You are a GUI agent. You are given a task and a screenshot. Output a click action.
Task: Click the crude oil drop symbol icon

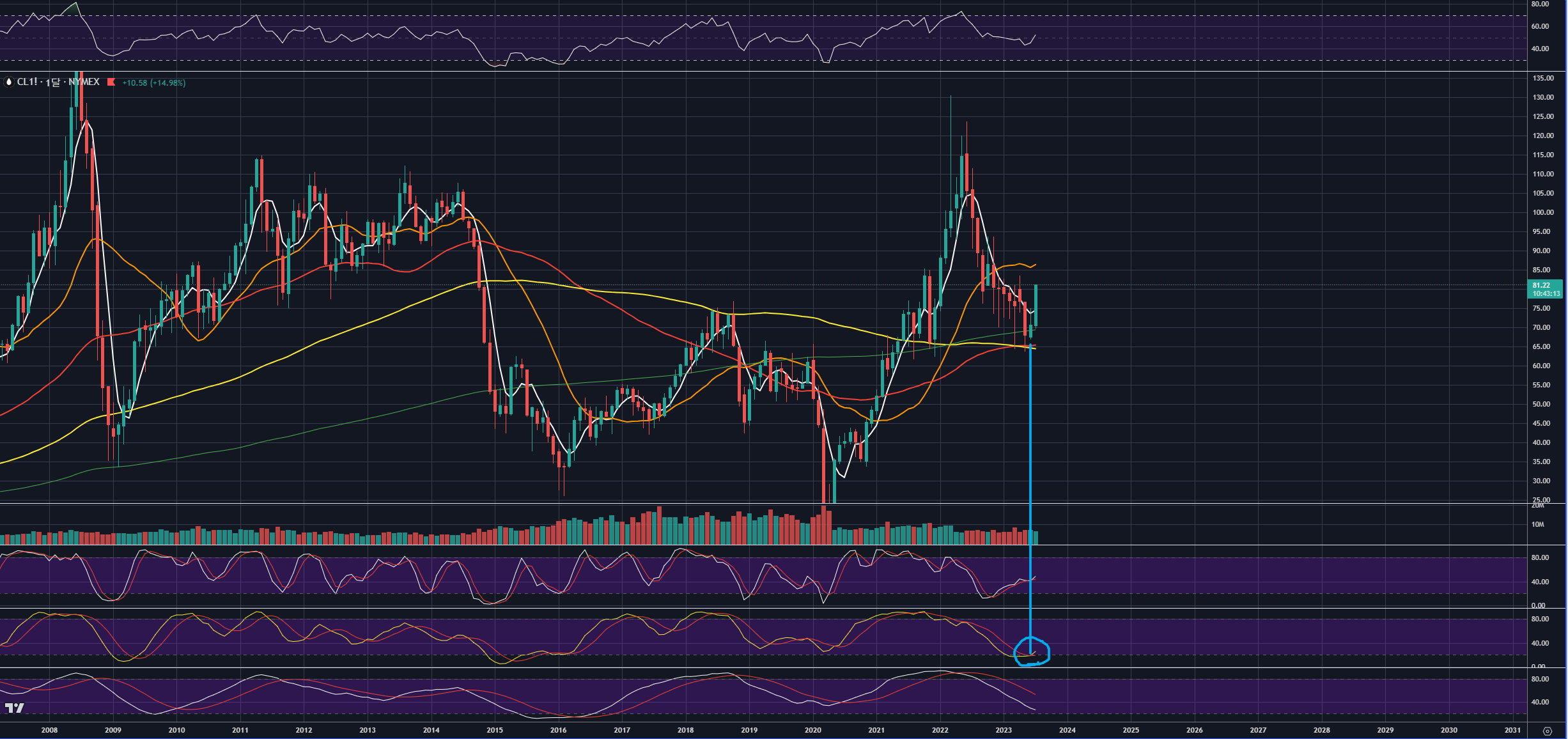click(x=8, y=82)
